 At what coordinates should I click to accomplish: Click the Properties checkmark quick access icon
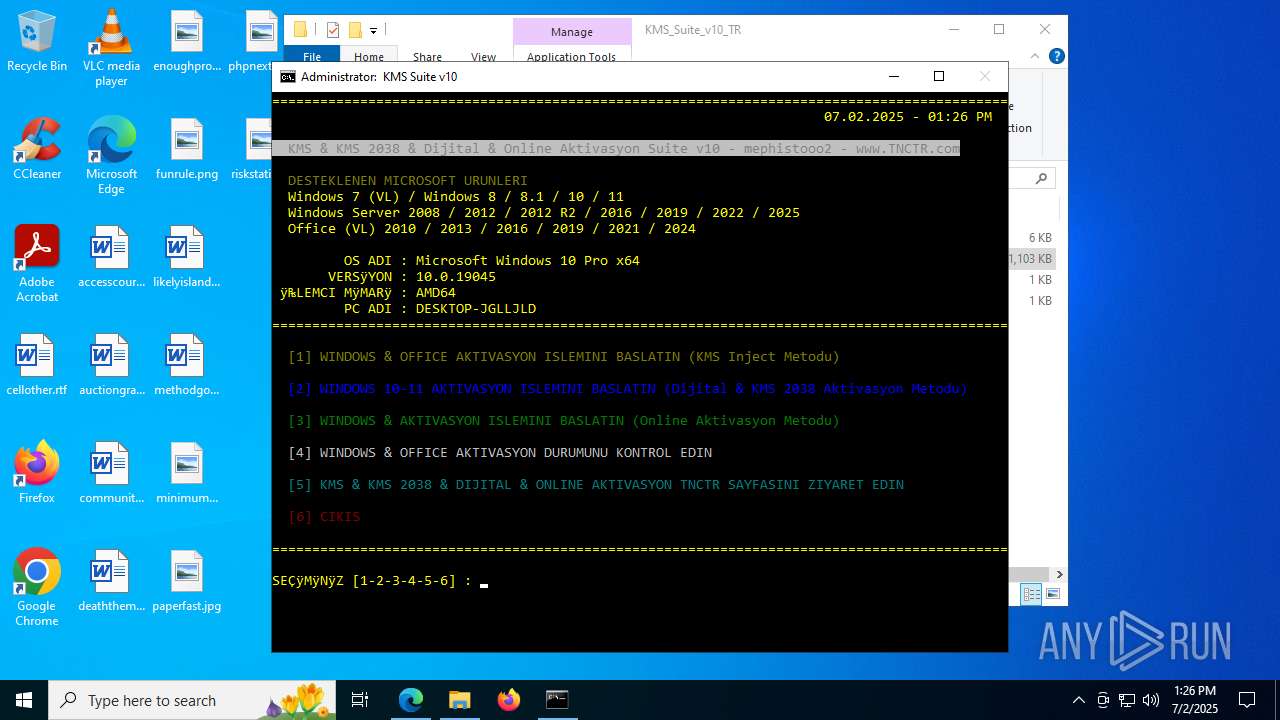(x=333, y=30)
